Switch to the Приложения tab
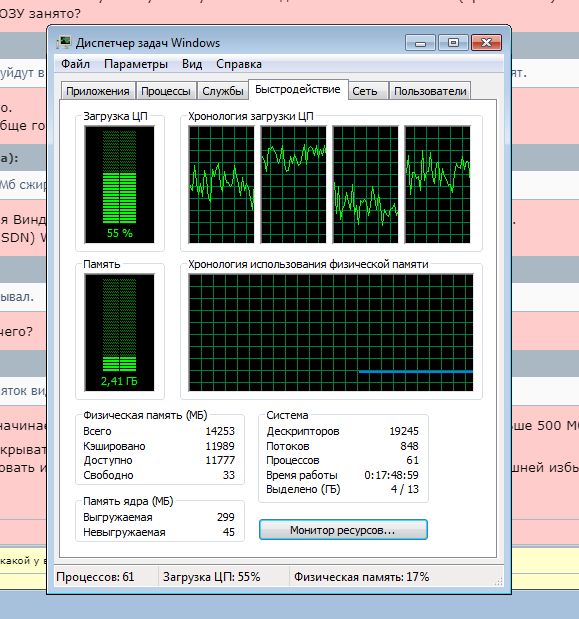The height and width of the screenshot is (619, 579). coord(98,91)
